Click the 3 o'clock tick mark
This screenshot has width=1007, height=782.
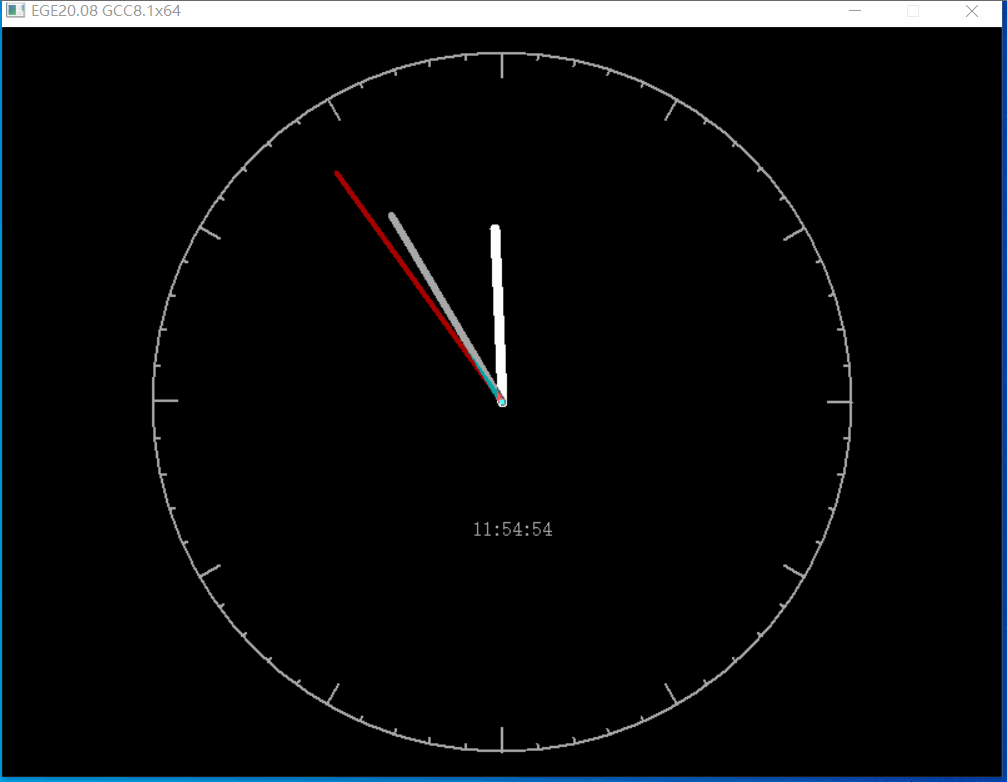[x=839, y=402]
